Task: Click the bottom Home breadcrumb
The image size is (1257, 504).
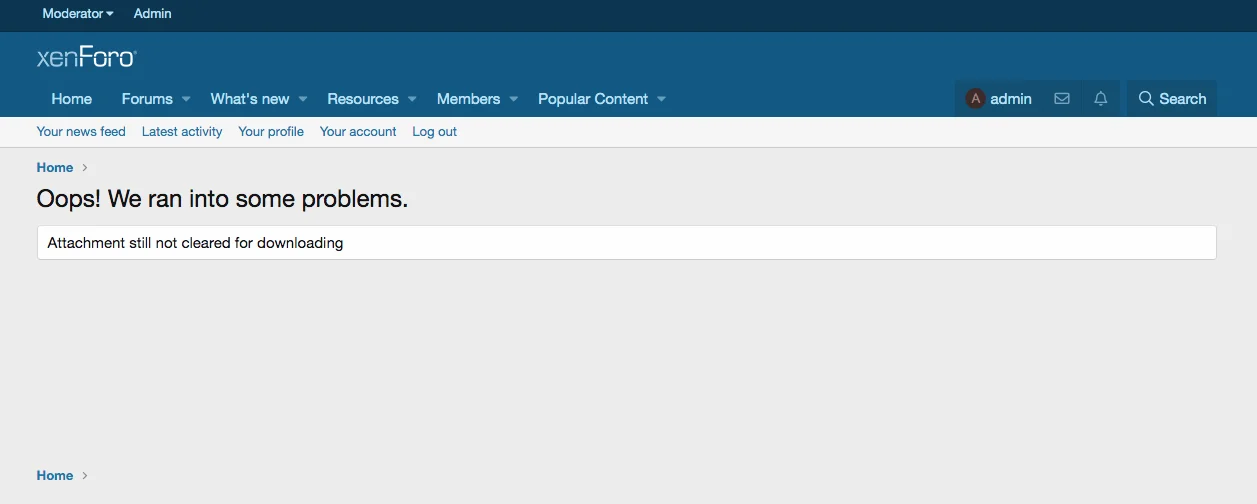Action: click(55, 476)
